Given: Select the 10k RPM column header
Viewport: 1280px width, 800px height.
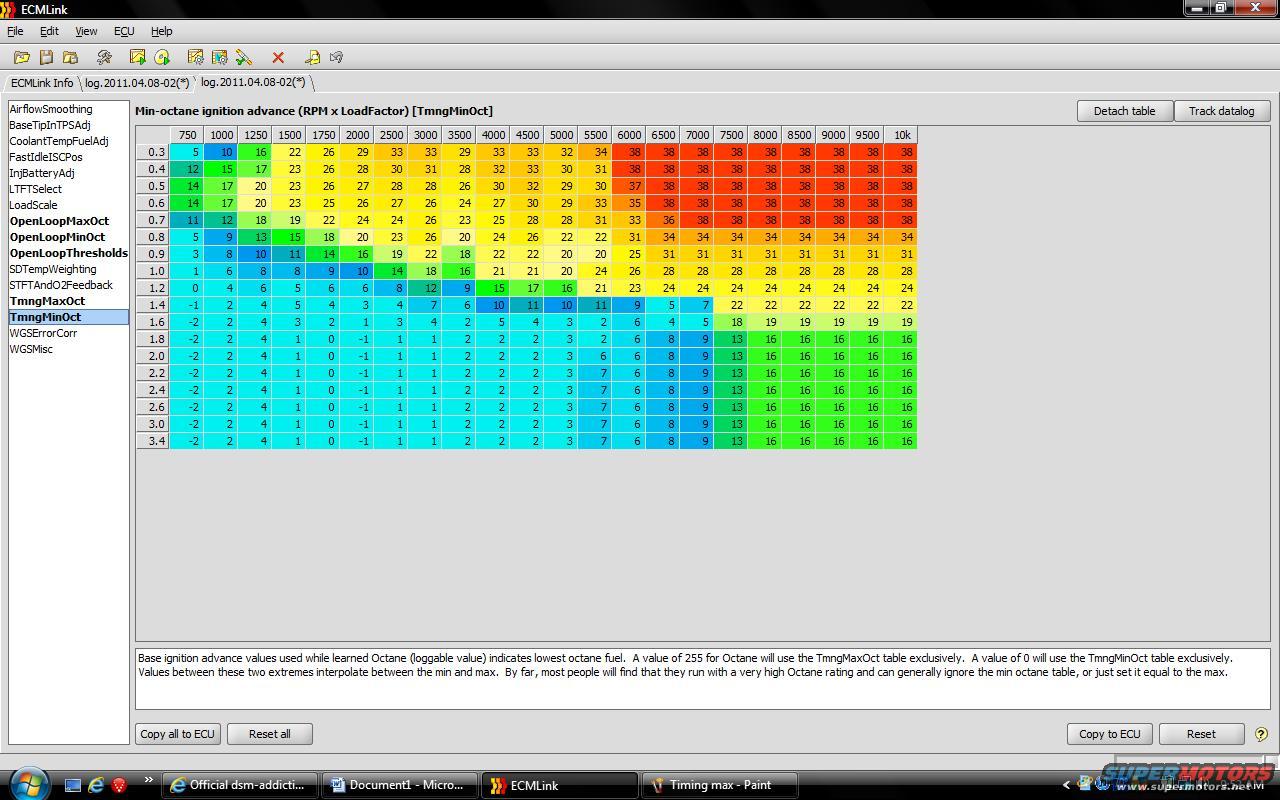Looking at the screenshot, I should pos(902,135).
